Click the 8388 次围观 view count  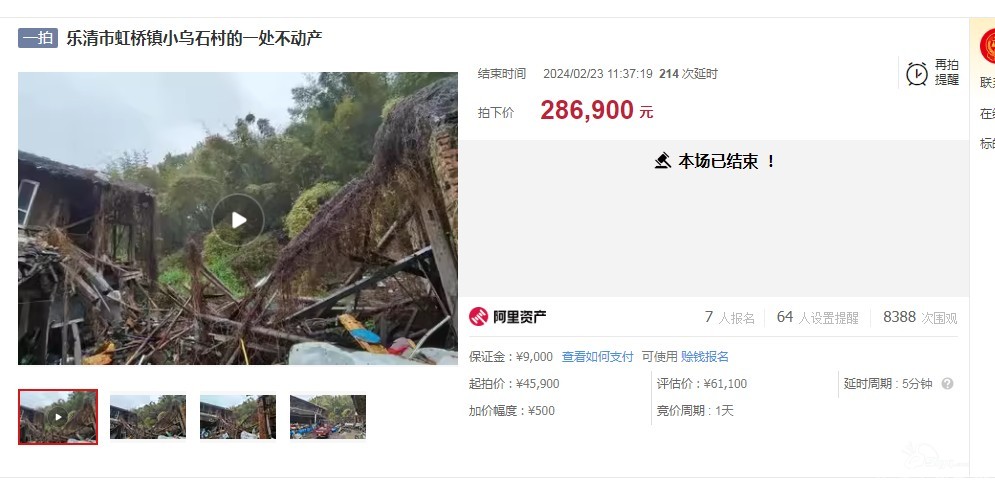pos(919,317)
